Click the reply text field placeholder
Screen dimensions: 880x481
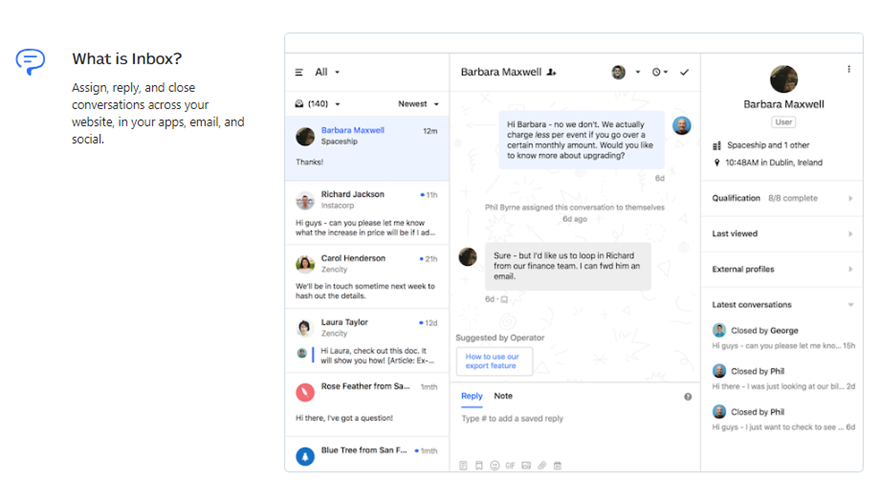pyautogui.click(x=512, y=418)
